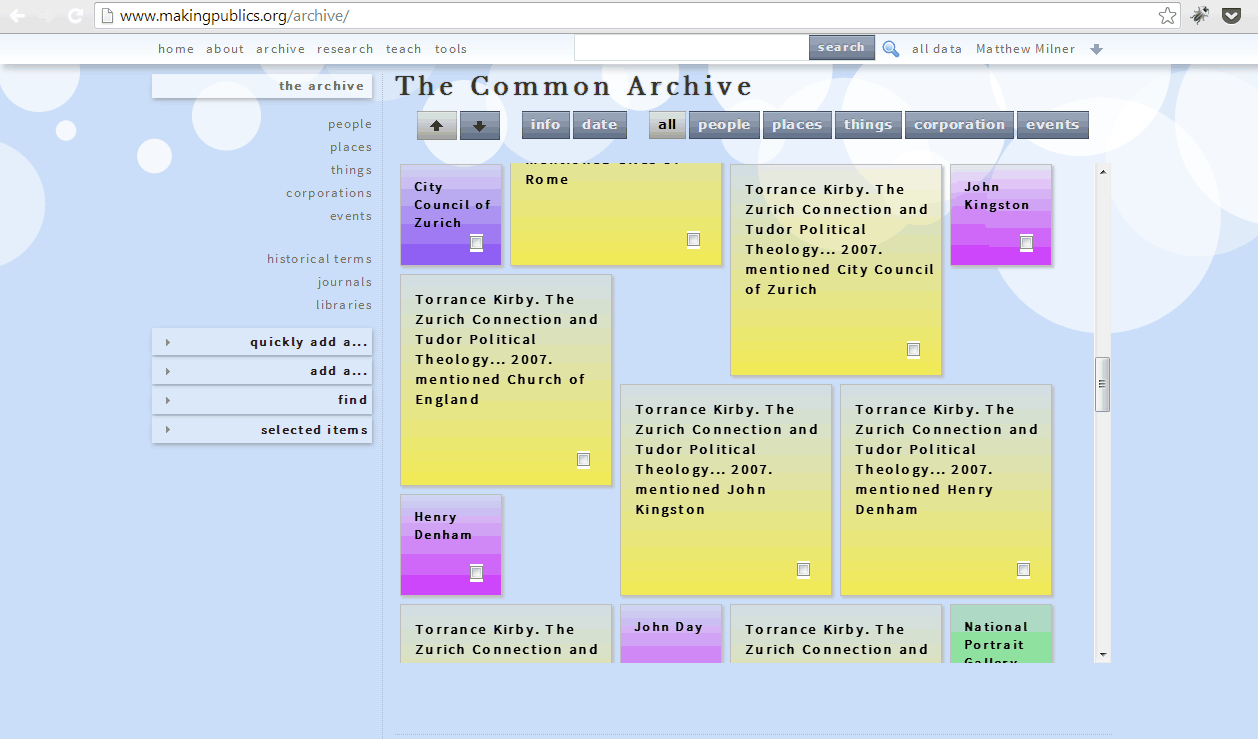This screenshot has width=1258, height=739.
Task: Expand the "quickly add a..." panel
Action: 262,342
